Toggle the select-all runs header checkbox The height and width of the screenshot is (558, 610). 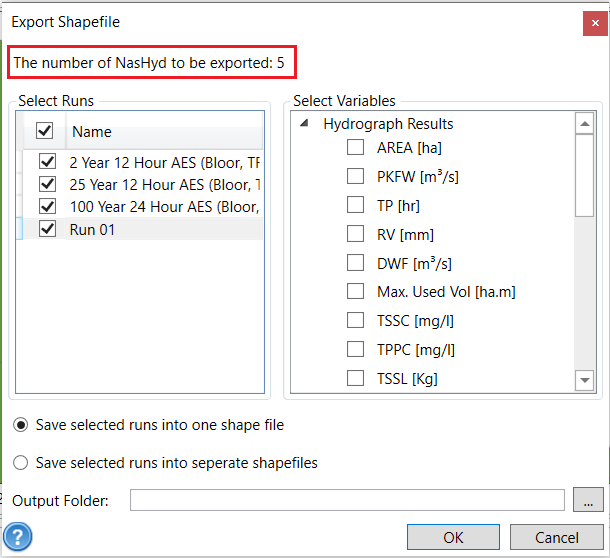(x=44, y=131)
